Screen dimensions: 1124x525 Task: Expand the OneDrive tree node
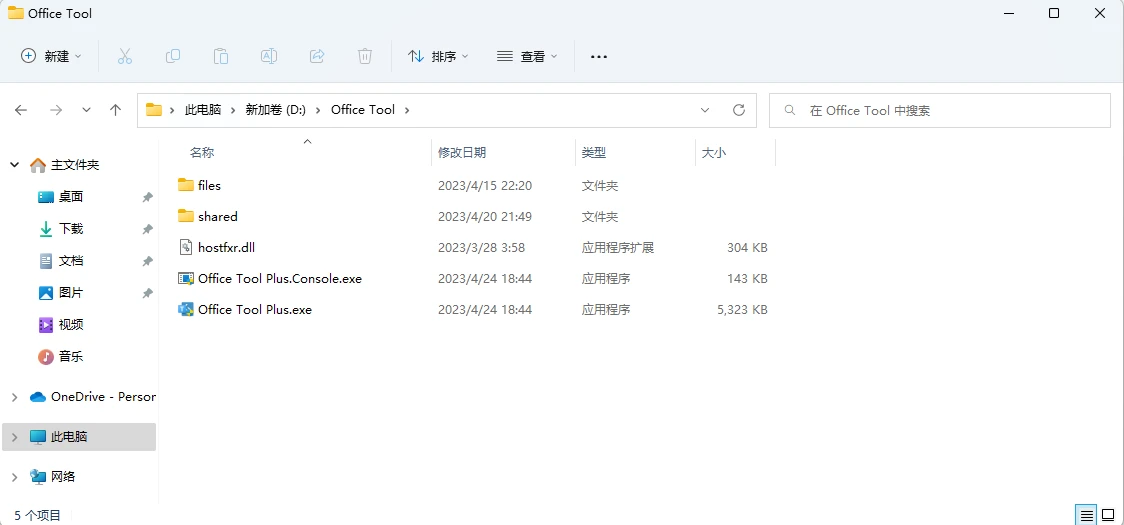pos(14,397)
